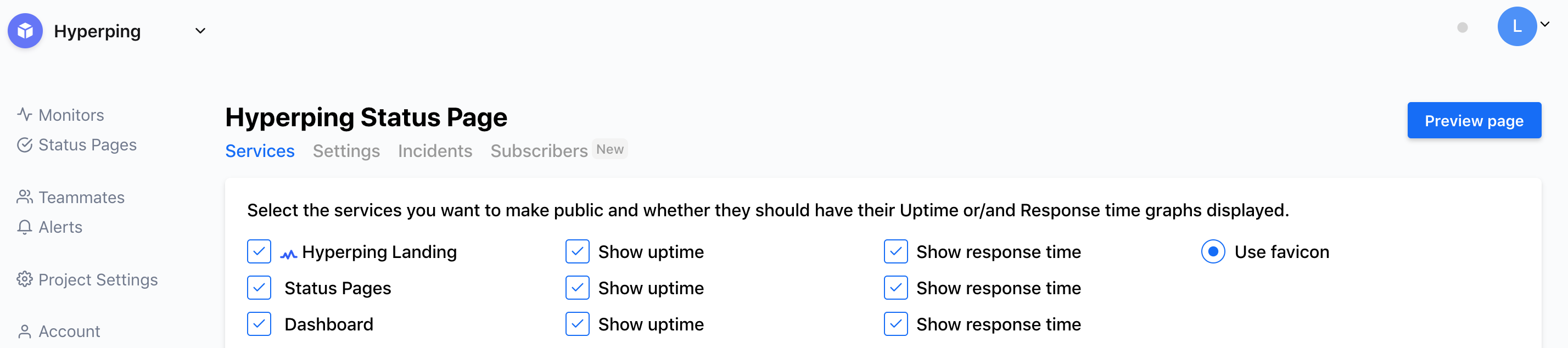Click the blue L user avatar
Image resolution: width=1568 pixels, height=348 pixels.
tap(1517, 26)
